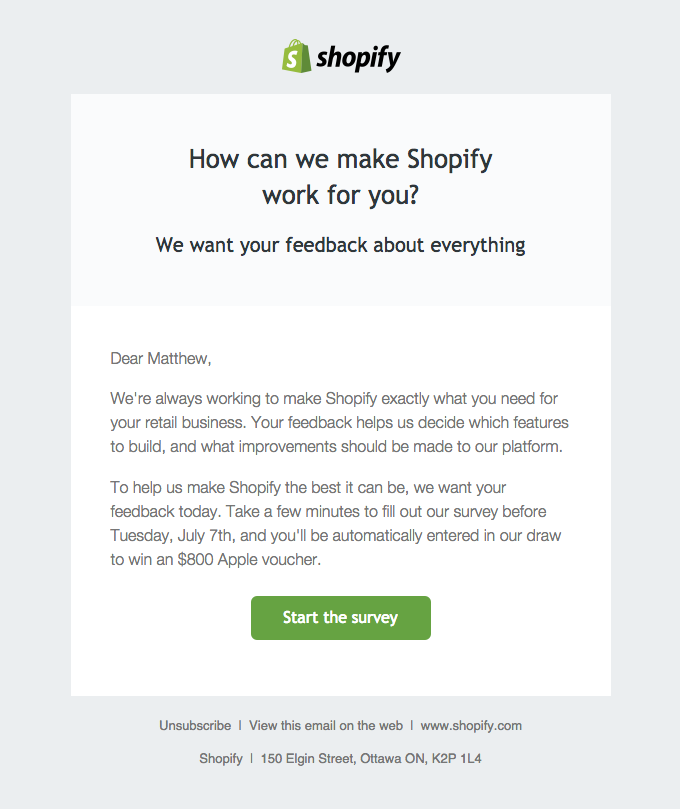Select the headline How can we make Shopify work
The width and height of the screenshot is (680, 809).
340,175
